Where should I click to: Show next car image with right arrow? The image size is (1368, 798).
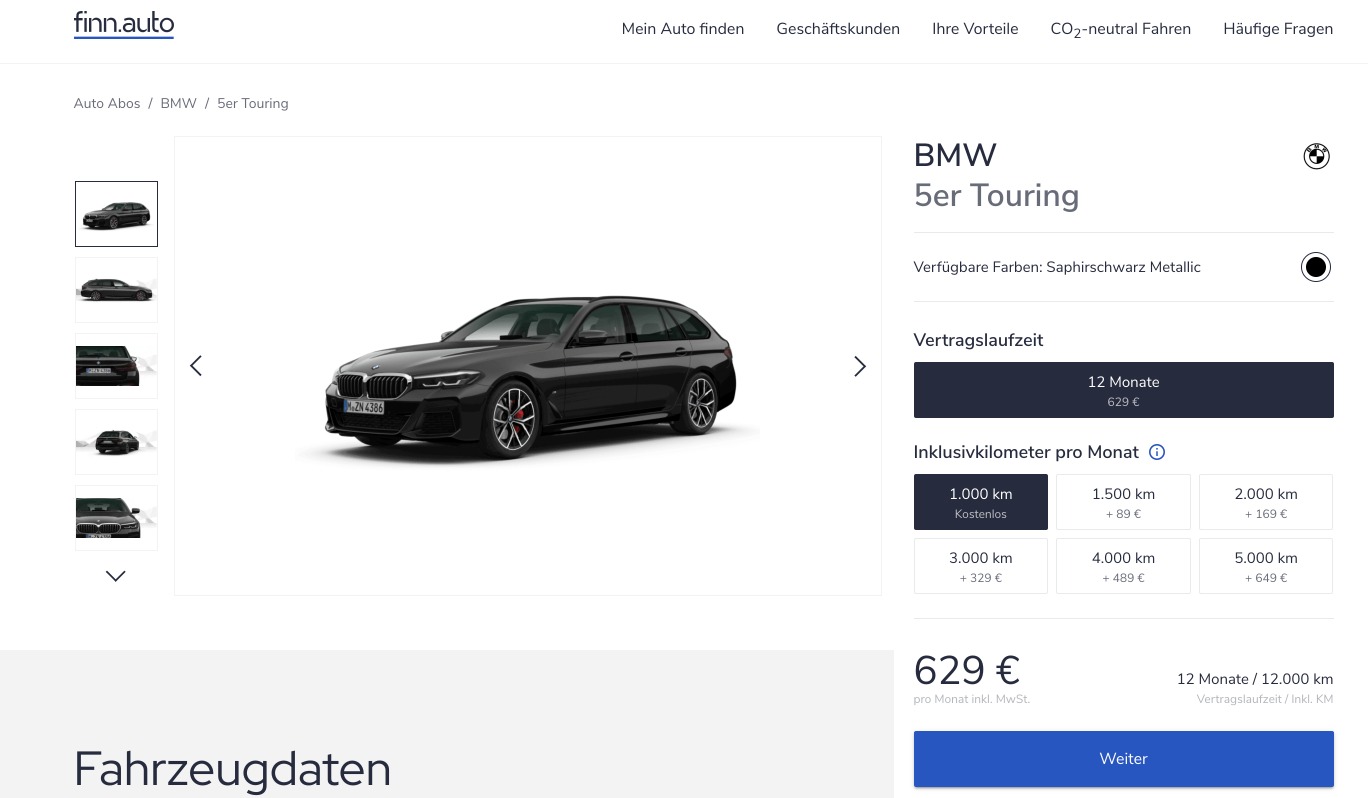click(x=860, y=366)
